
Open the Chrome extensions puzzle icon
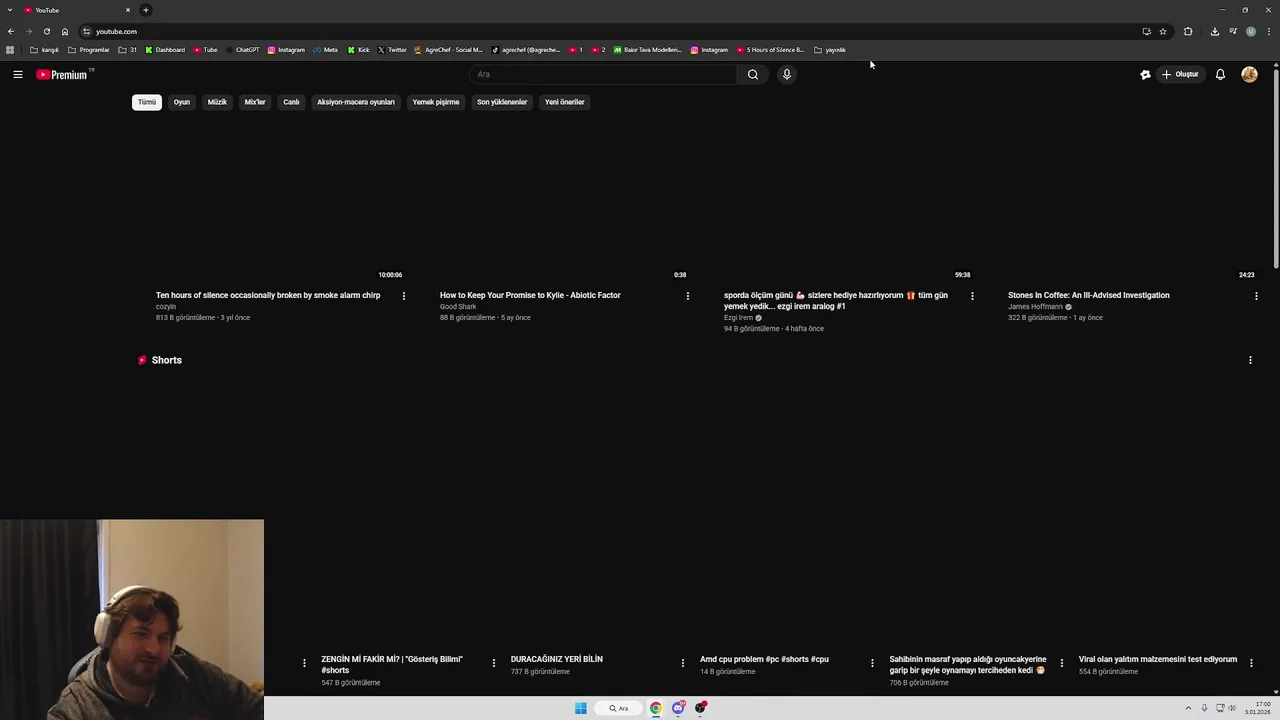(1188, 31)
